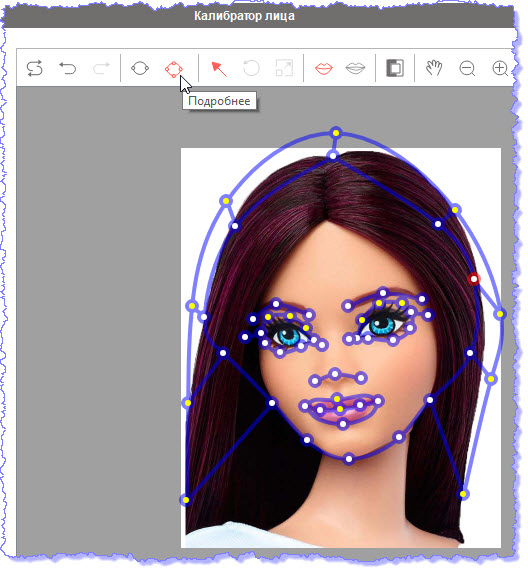Select the basic face outline mode icon
This screenshot has height=571, width=528.
(x=140, y=68)
